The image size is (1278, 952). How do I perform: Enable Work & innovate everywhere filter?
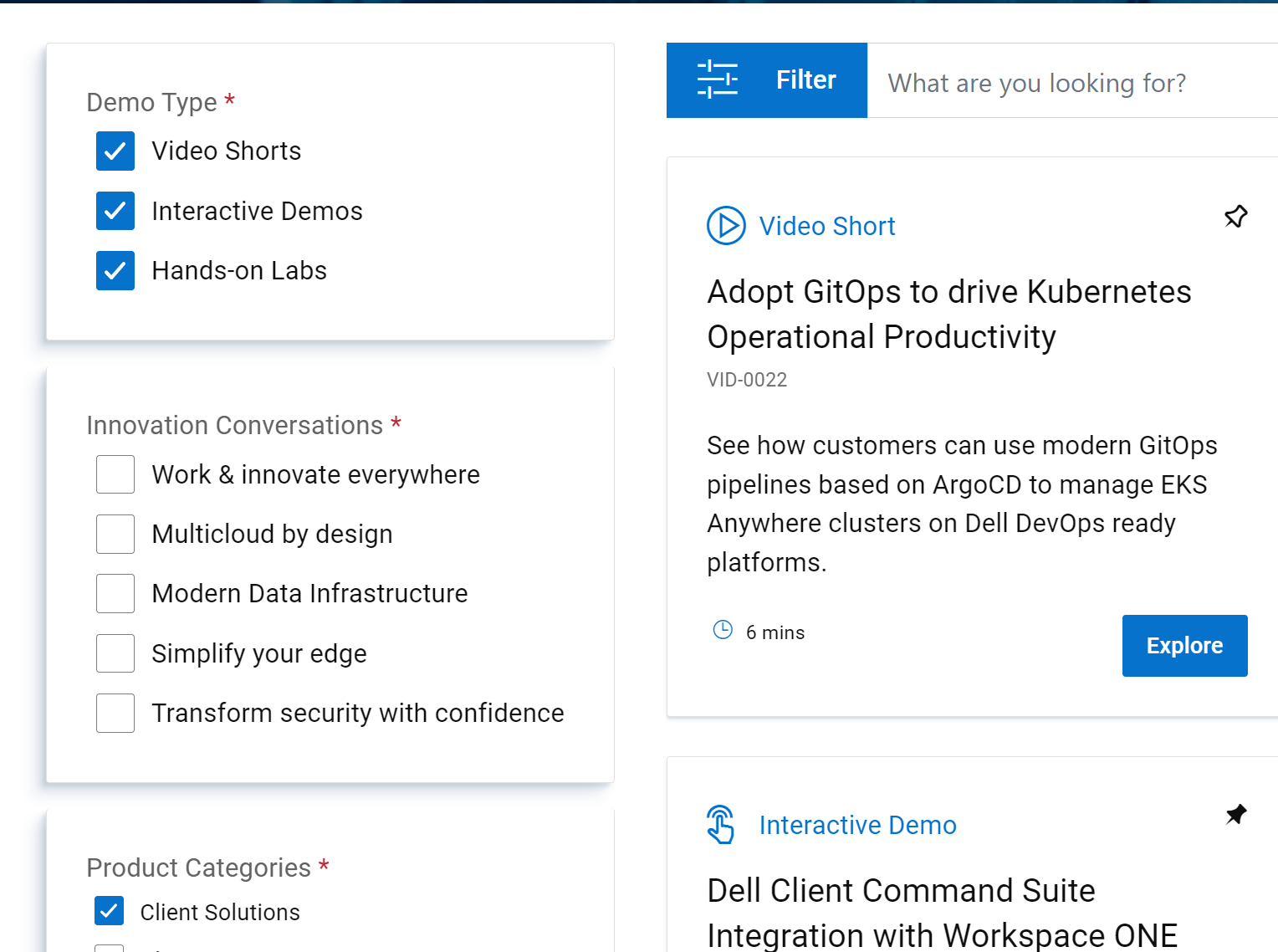(x=115, y=473)
